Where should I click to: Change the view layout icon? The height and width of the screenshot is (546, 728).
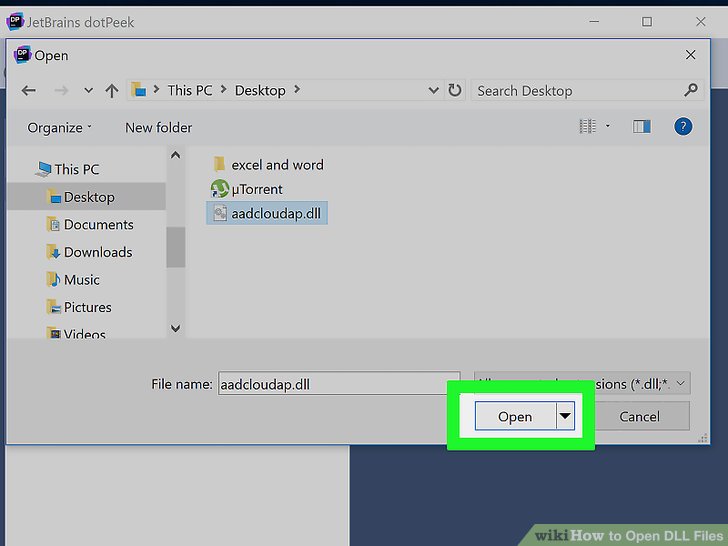pos(588,126)
